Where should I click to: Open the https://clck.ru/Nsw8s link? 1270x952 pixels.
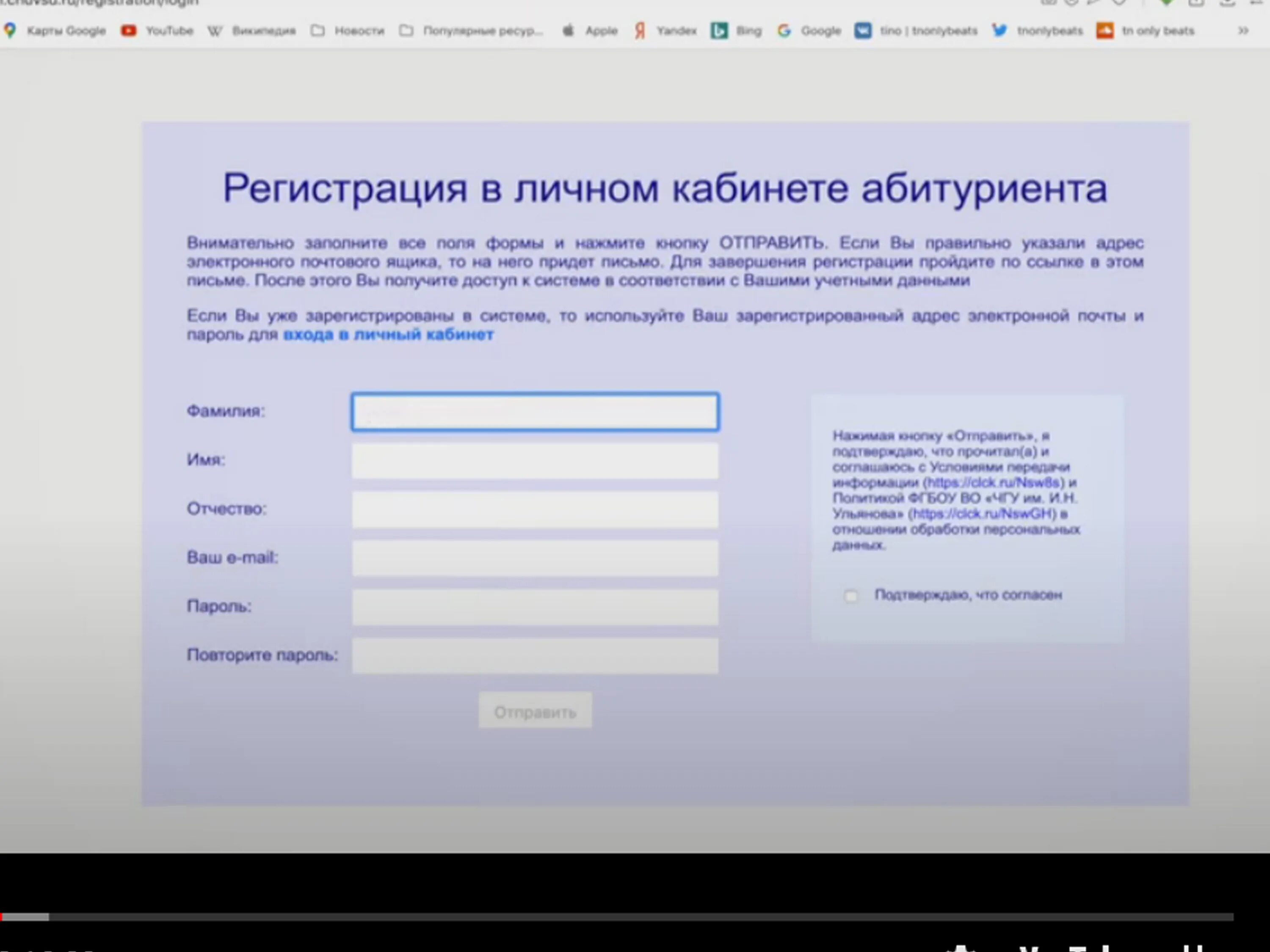tap(993, 483)
